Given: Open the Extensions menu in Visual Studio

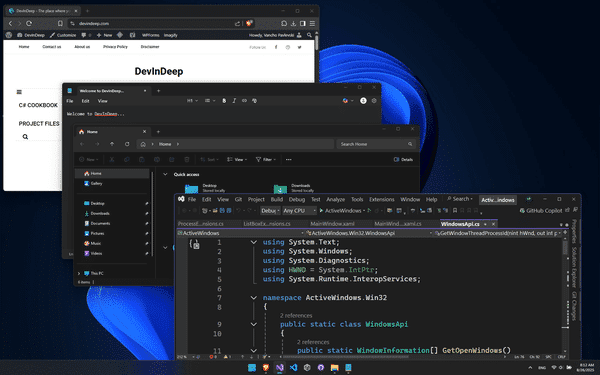Looking at the screenshot, I should 382,199.
